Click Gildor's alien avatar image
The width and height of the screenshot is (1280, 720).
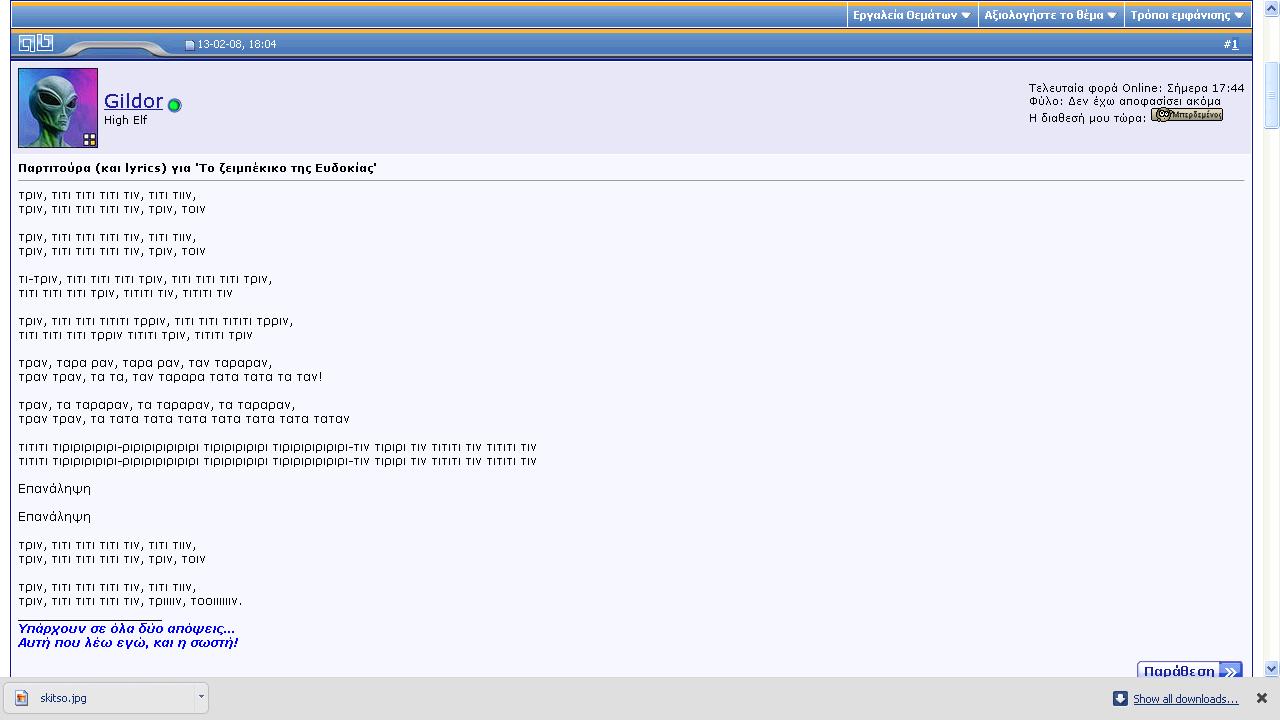(x=58, y=108)
